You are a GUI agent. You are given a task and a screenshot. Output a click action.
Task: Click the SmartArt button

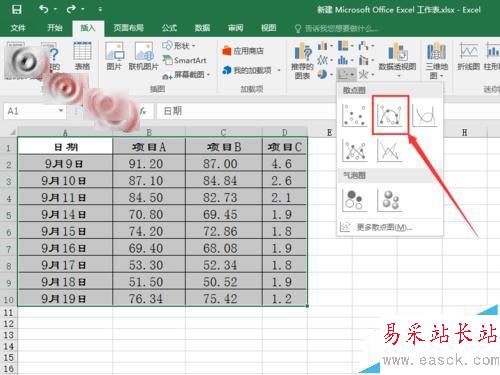click(184, 60)
